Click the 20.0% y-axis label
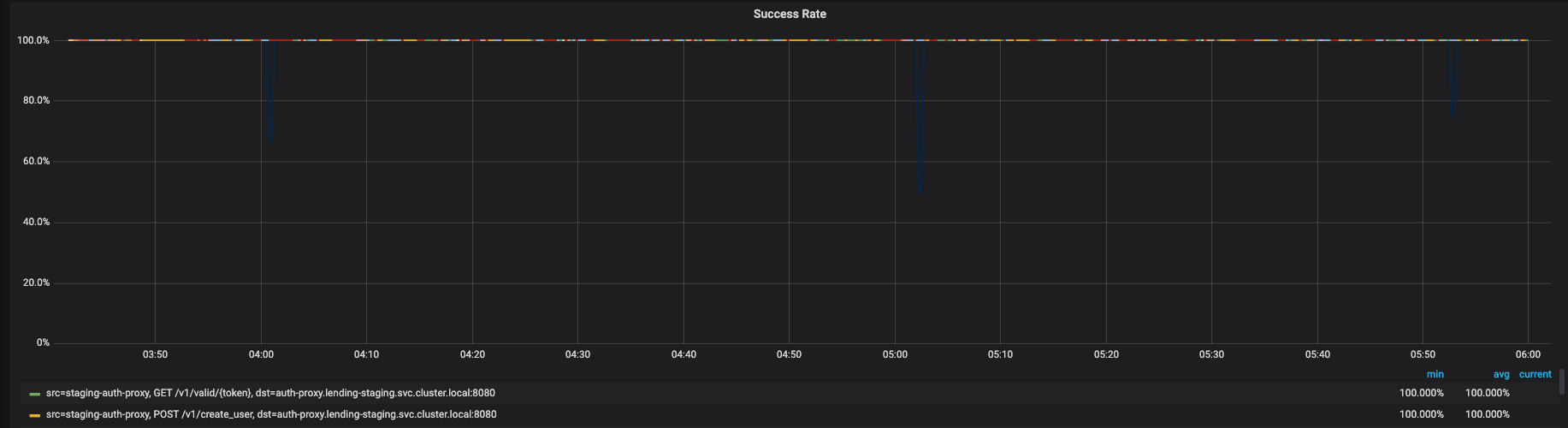Image resolution: width=1568 pixels, height=428 pixels. click(x=36, y=282)
